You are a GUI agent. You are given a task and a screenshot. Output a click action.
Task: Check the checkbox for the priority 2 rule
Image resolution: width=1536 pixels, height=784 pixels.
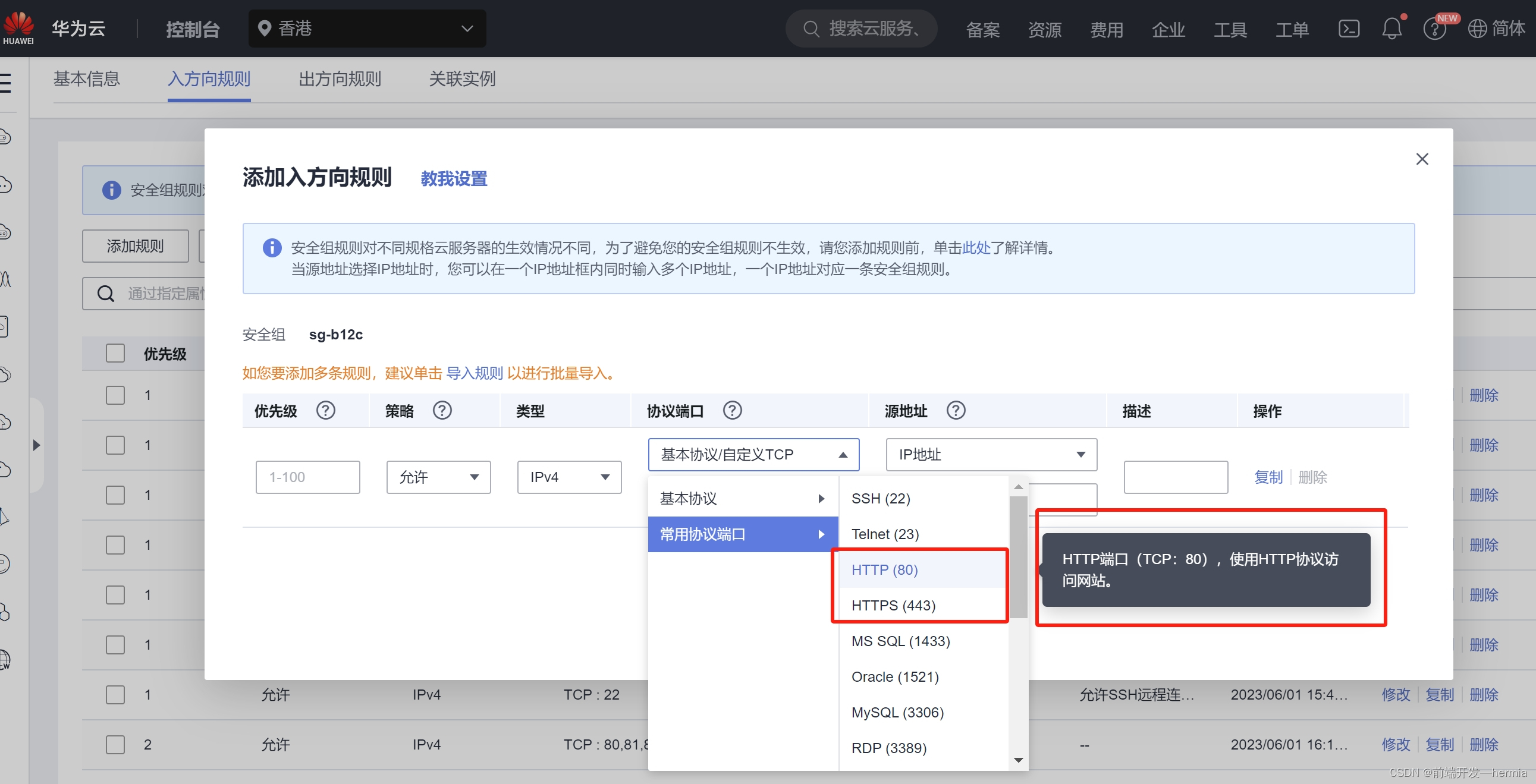pos(115,745)
